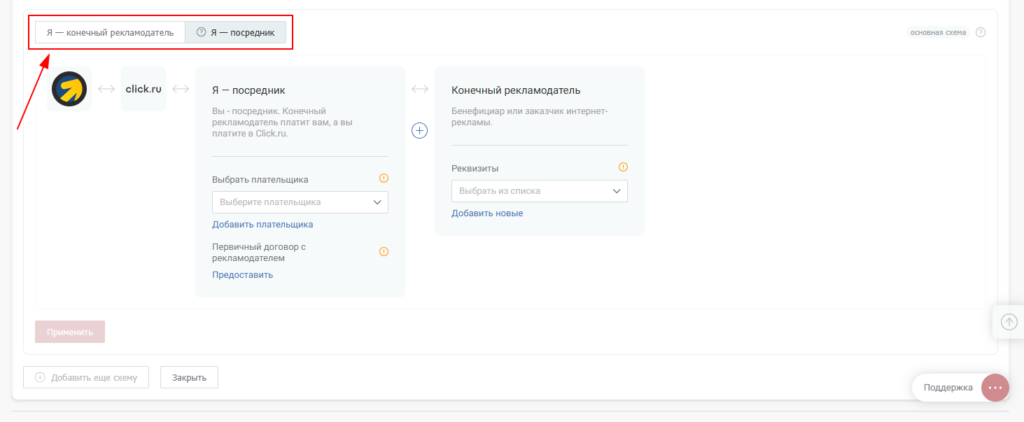This screenshot has height=422, width=1024.
Task: Expand the «Выбрать из списка» requisites dropdown
Action: pos(539,190)
